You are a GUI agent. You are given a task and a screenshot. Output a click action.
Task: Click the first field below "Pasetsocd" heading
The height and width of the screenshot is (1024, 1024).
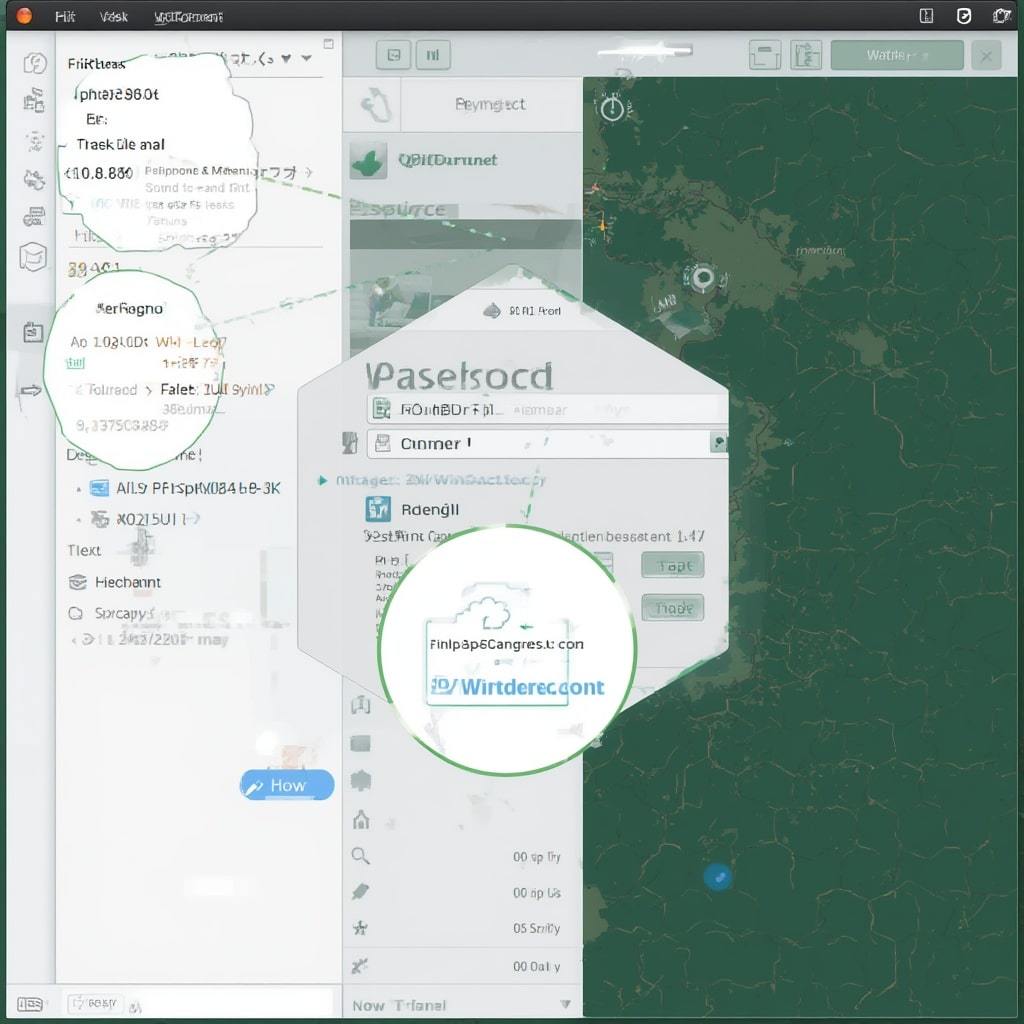546,409
